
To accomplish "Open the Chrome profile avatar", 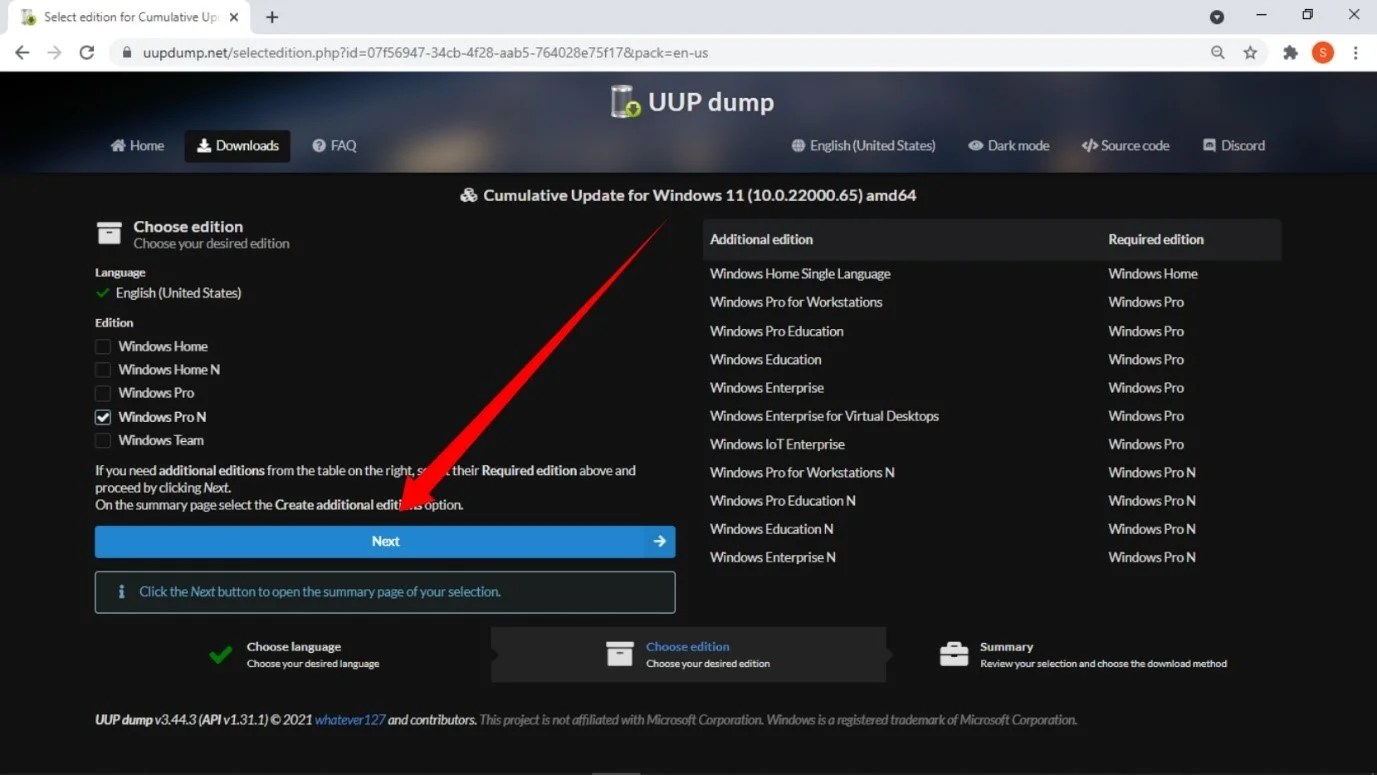I will [x=1323, y=53].
